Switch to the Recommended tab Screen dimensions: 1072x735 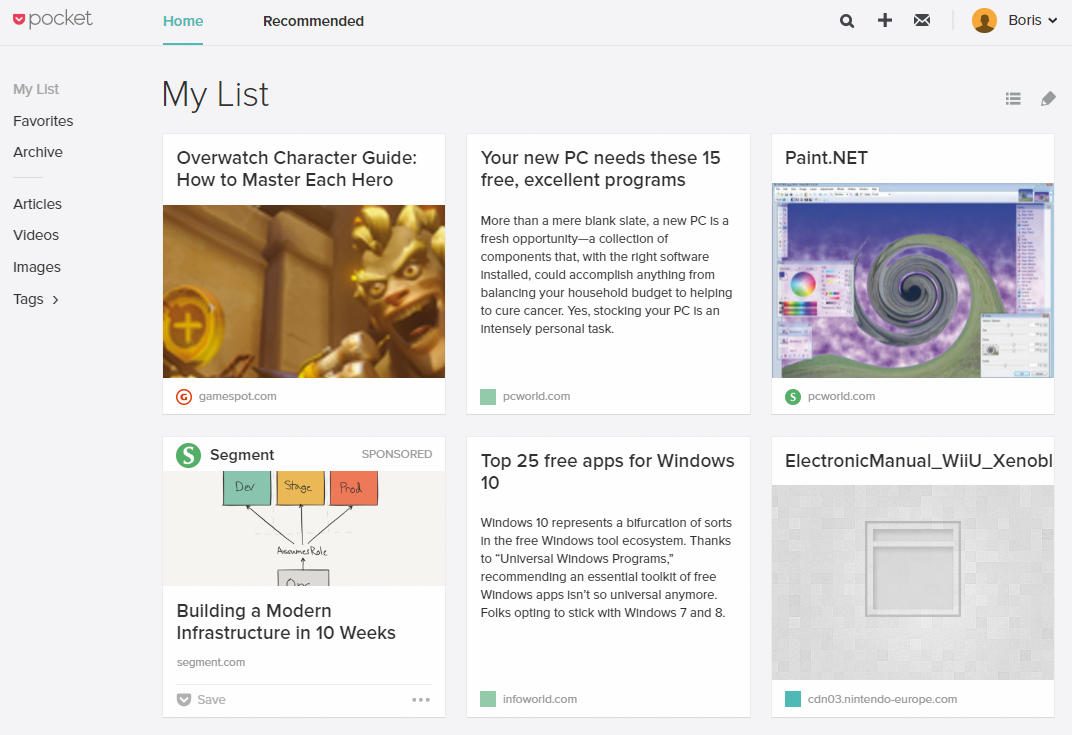(x=313, y=21)
